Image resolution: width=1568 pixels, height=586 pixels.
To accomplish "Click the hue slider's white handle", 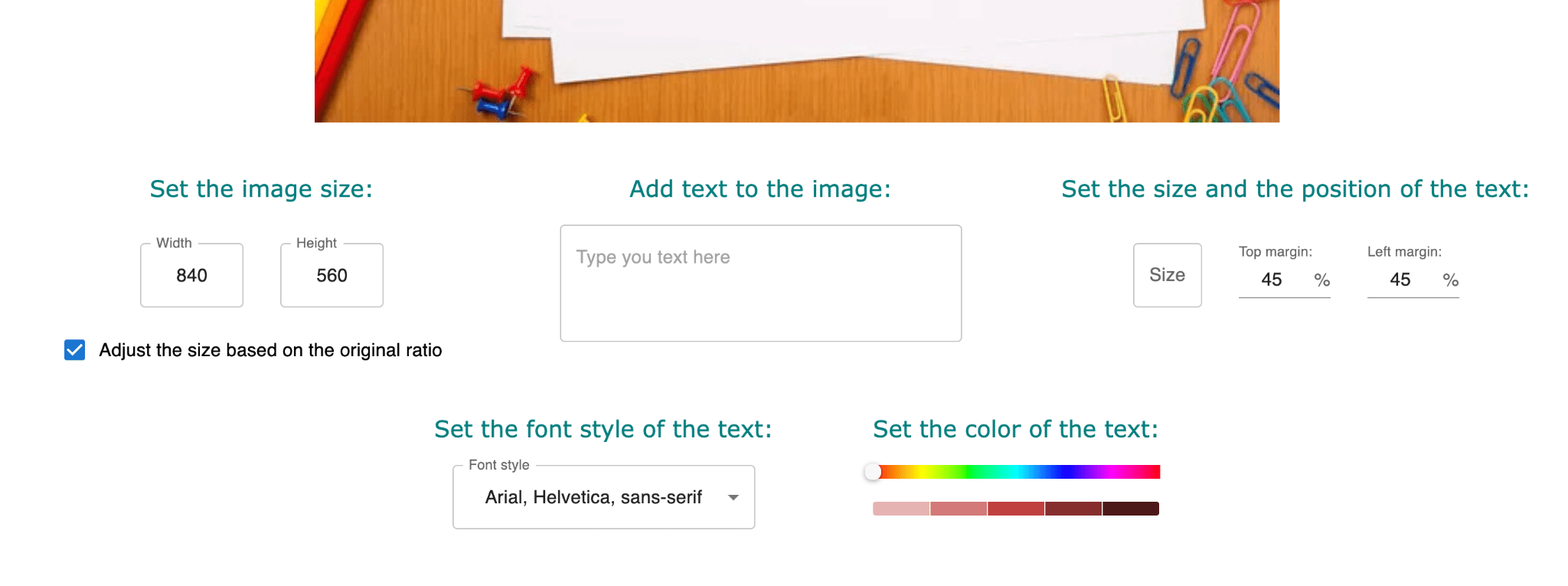I will pos(873,472).
